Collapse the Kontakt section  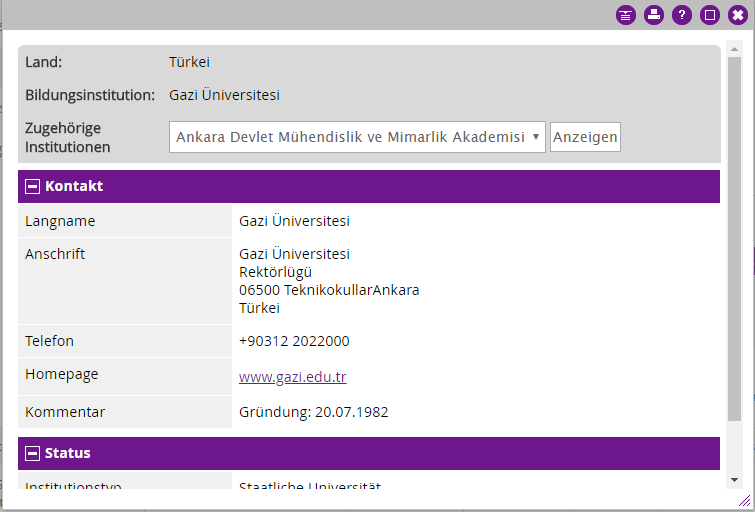(32, 186)
